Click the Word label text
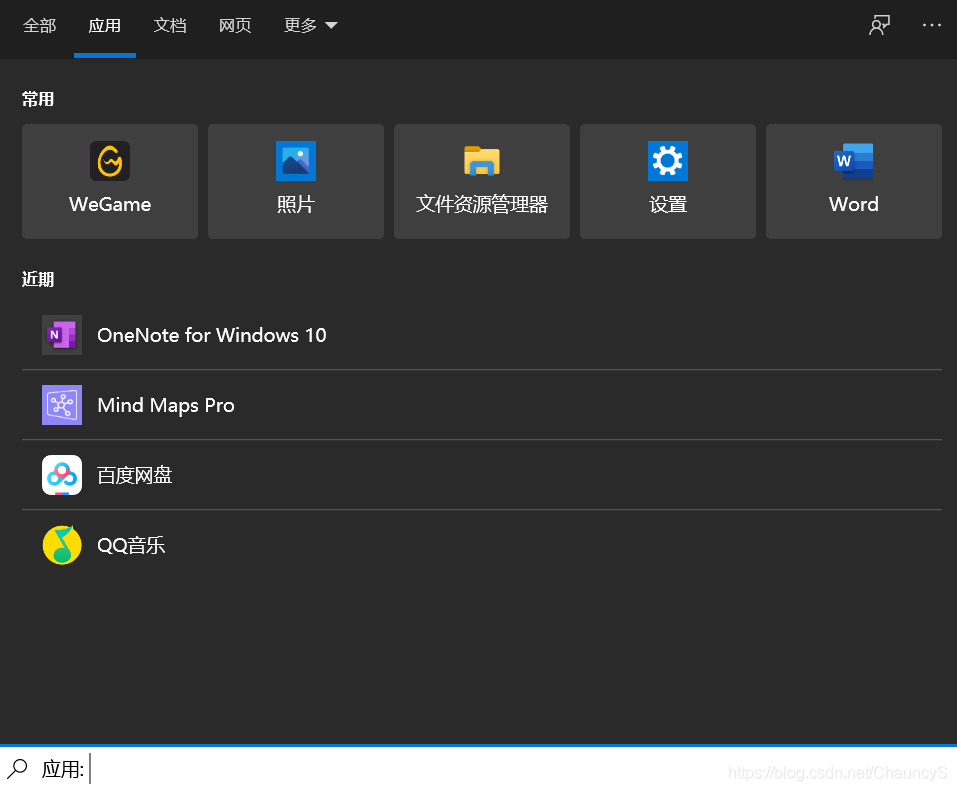Screen dimensions: 957x791 point(854,204)
